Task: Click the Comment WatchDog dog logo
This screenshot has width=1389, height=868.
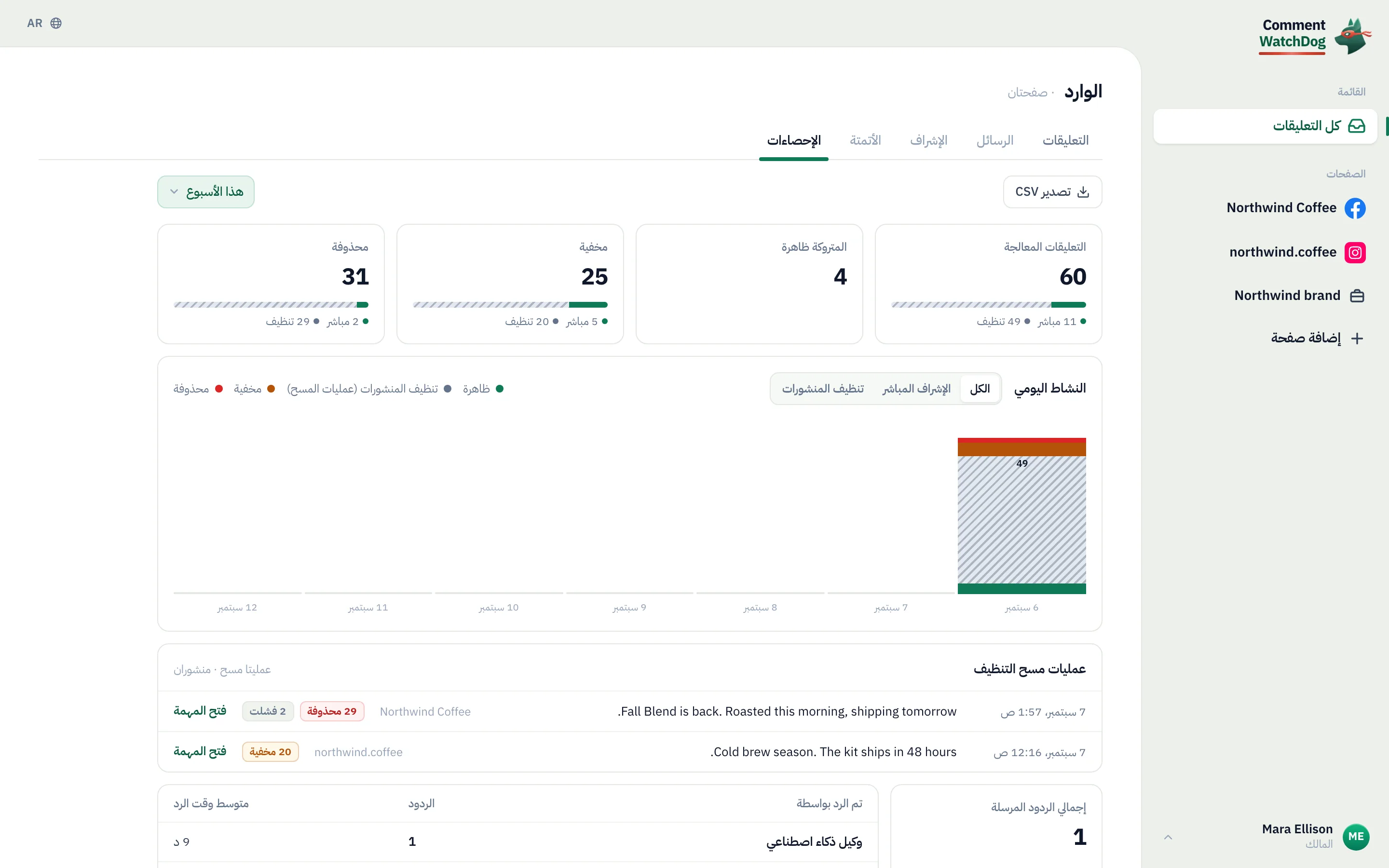Action: pos(1353,36)
